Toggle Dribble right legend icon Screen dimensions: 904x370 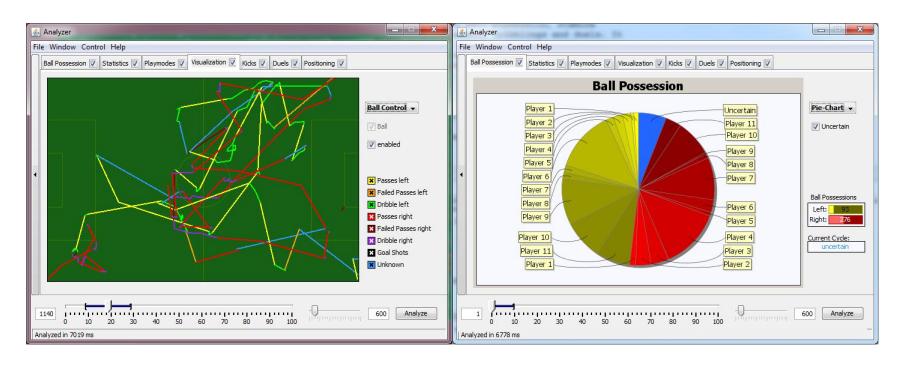pyautogui.click(x=371, y=241)
